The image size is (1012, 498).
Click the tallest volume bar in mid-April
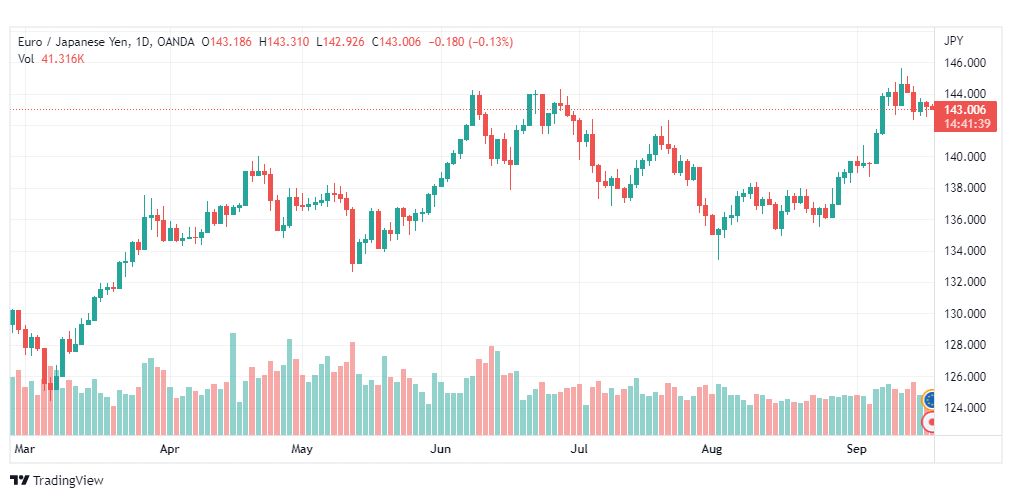(233, 384)
